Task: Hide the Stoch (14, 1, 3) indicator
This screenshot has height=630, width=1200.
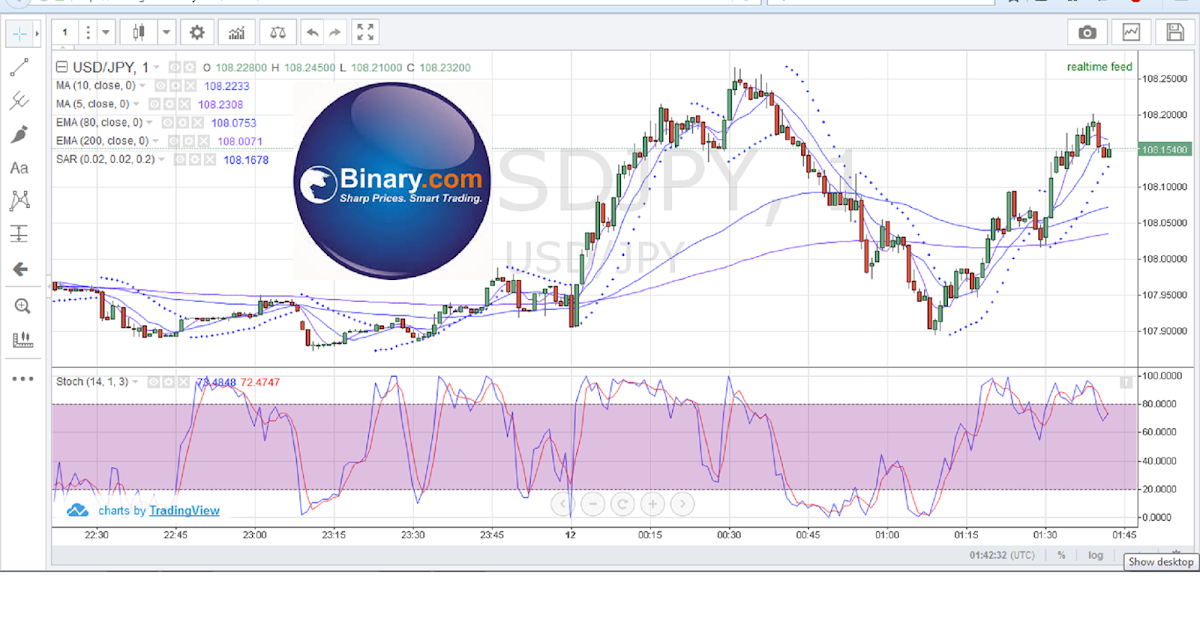Action: (x=153, y=382)
